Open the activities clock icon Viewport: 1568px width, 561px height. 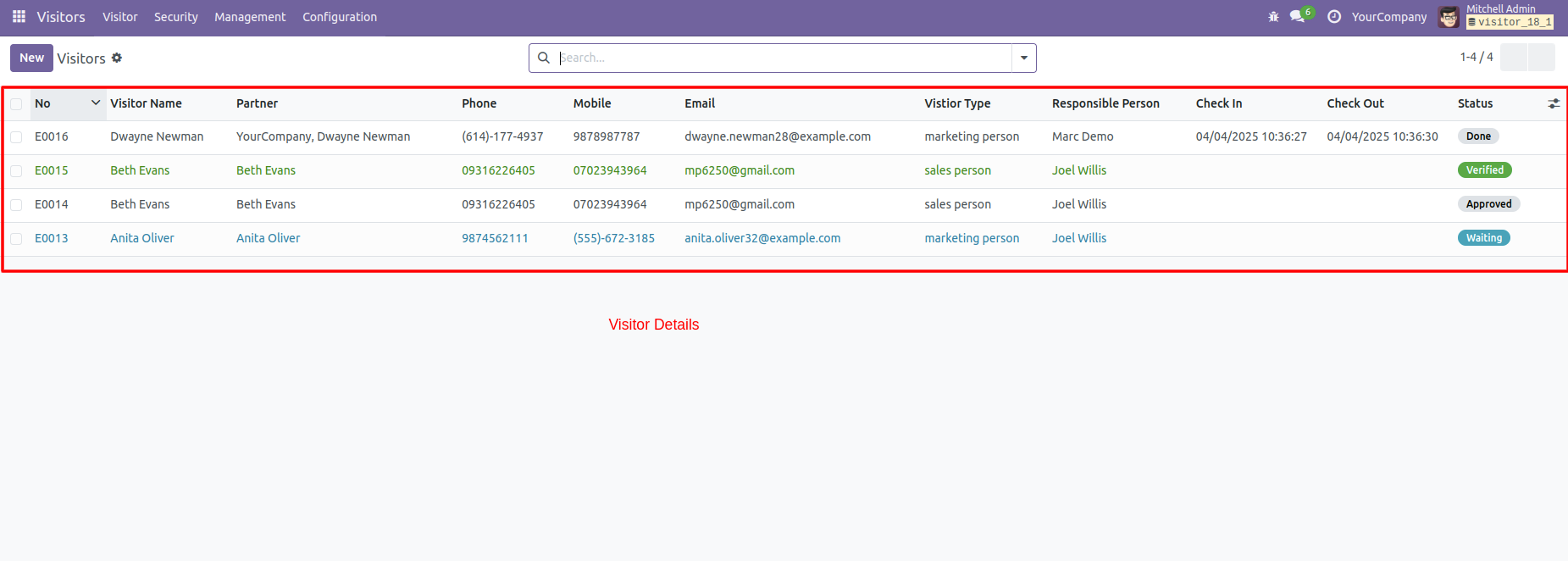coord(1334,17)
